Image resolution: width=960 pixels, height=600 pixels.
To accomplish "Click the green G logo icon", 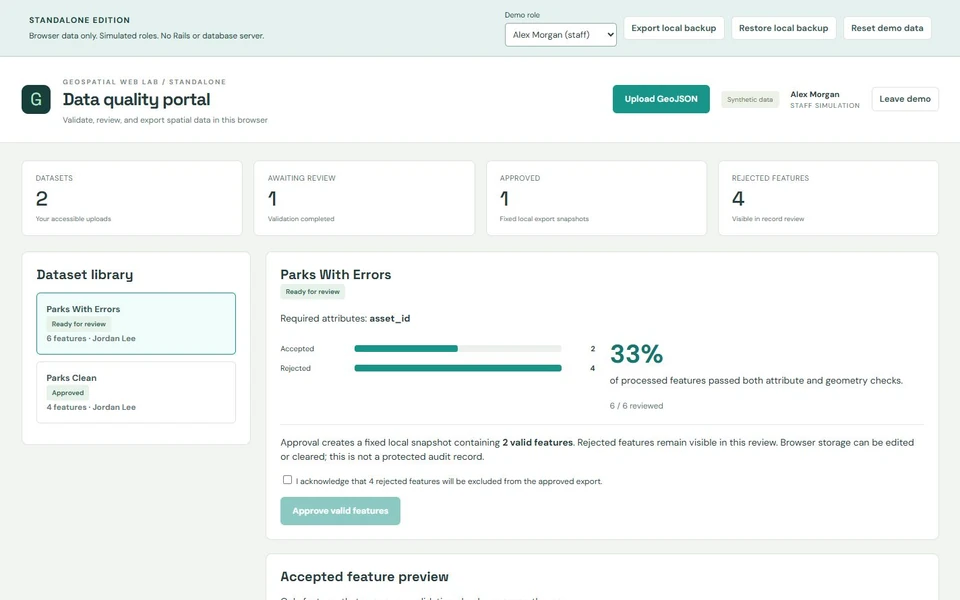I will point(36,99).
